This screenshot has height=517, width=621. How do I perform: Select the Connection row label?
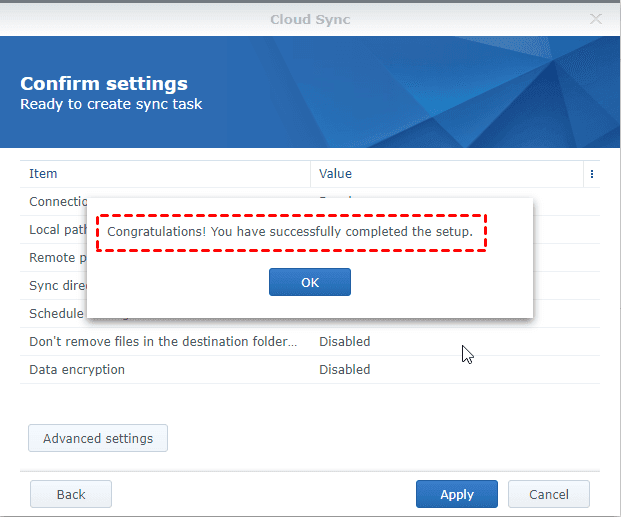pyautogui.click(x=58, y=202)
